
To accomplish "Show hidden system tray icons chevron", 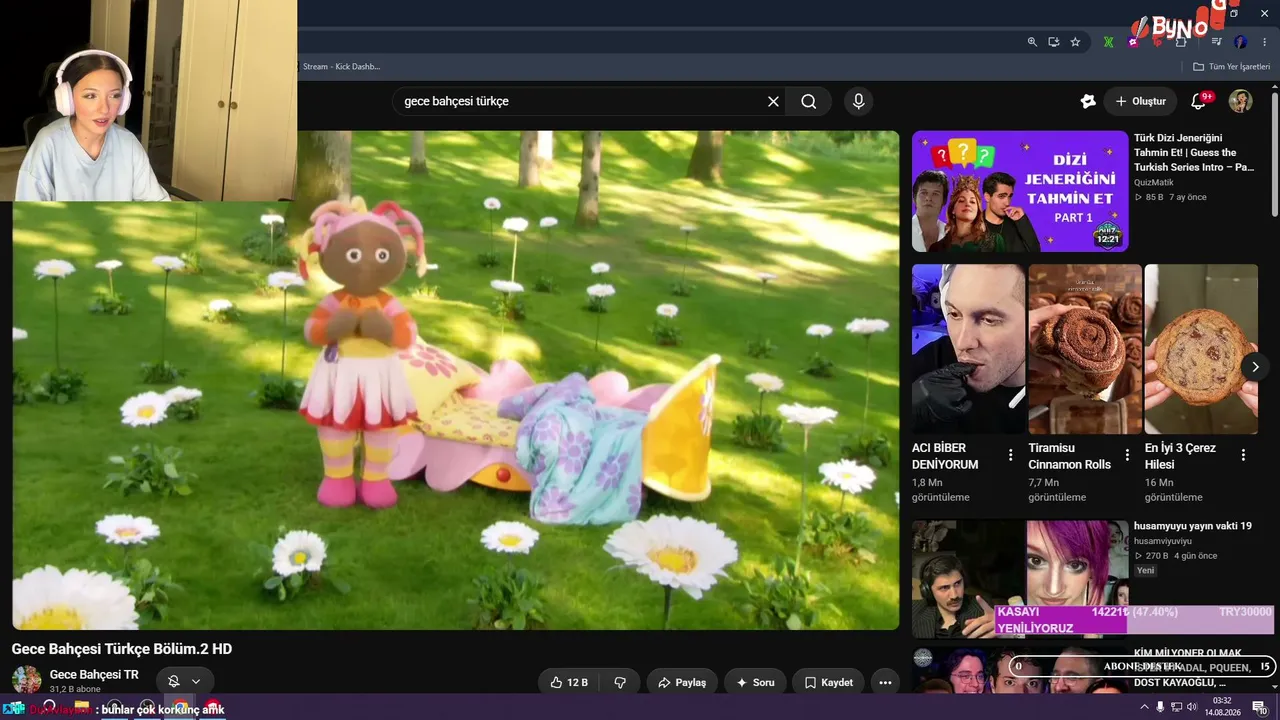I will pyautogui.click(x=1144, y=707).
